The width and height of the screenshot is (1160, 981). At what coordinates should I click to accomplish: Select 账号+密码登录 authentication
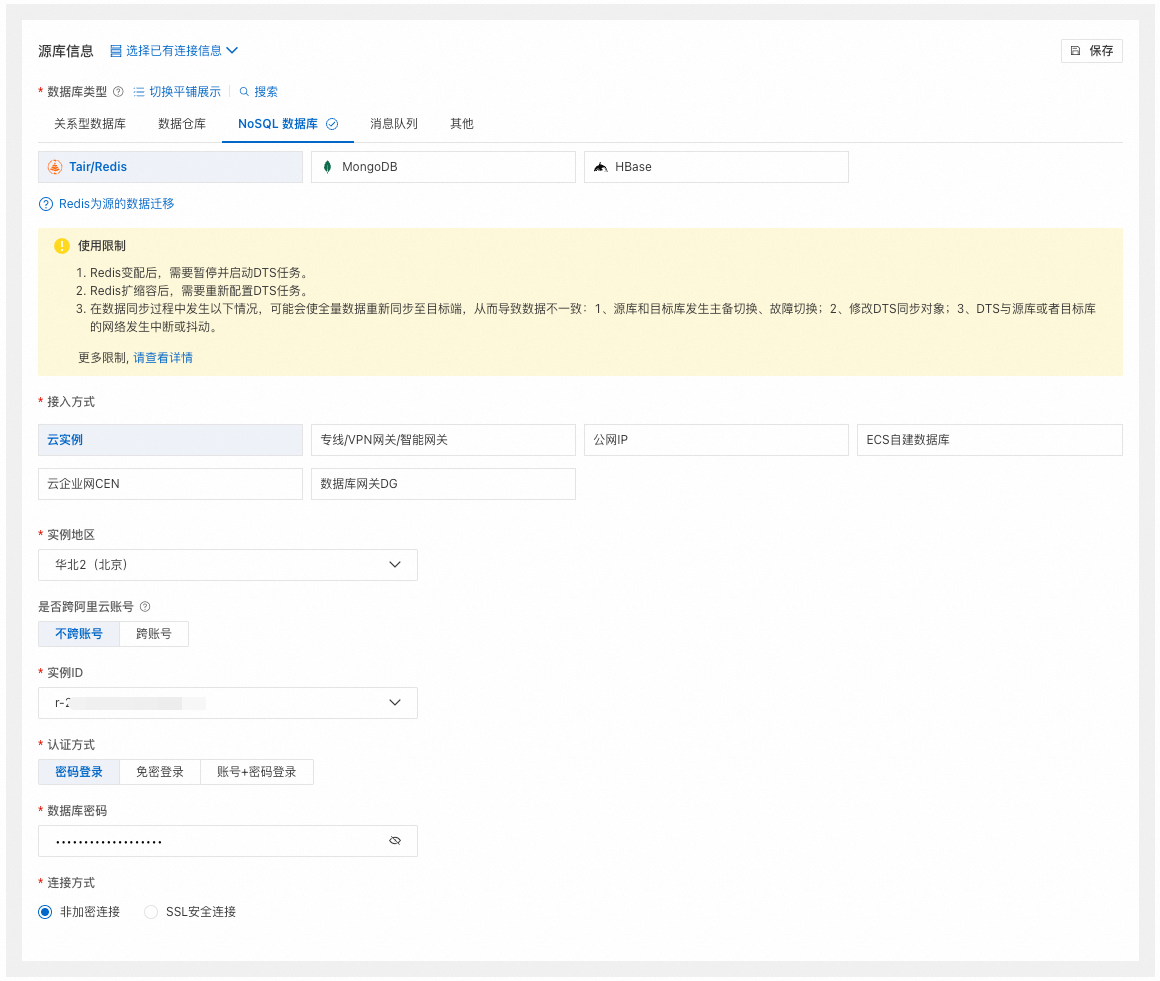[x=257, y=772]
